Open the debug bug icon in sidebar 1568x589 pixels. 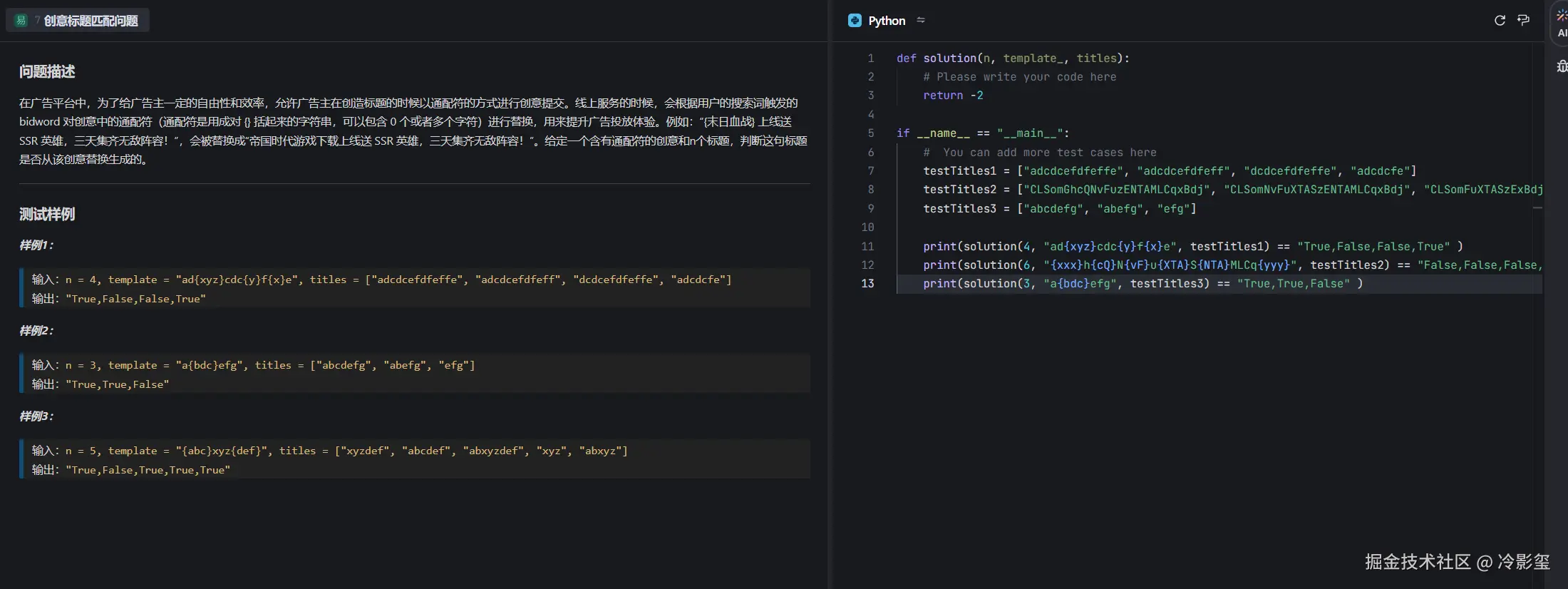[x=1562, y=66]
